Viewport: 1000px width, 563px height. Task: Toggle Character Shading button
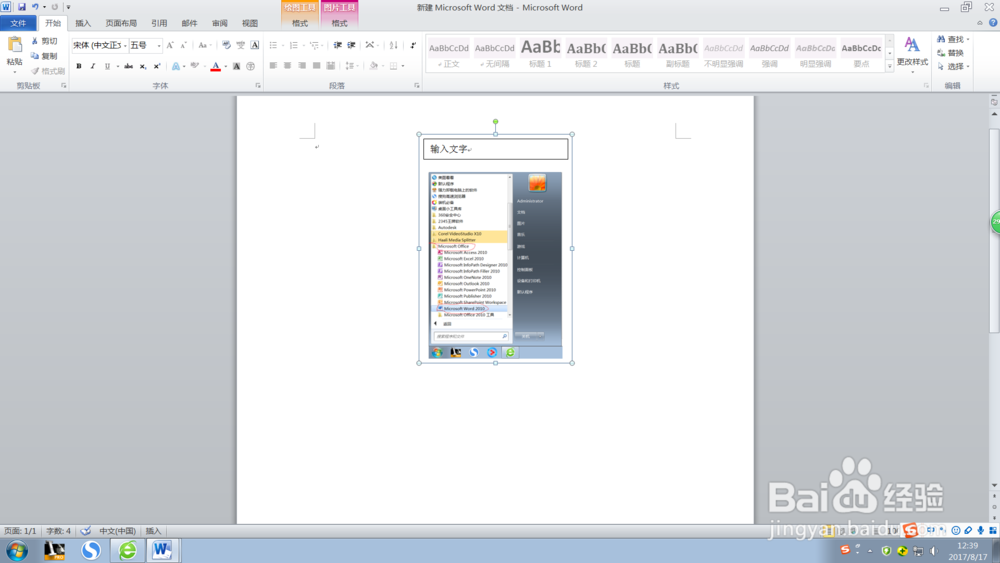pyautogui.click(x=237, y=66)
